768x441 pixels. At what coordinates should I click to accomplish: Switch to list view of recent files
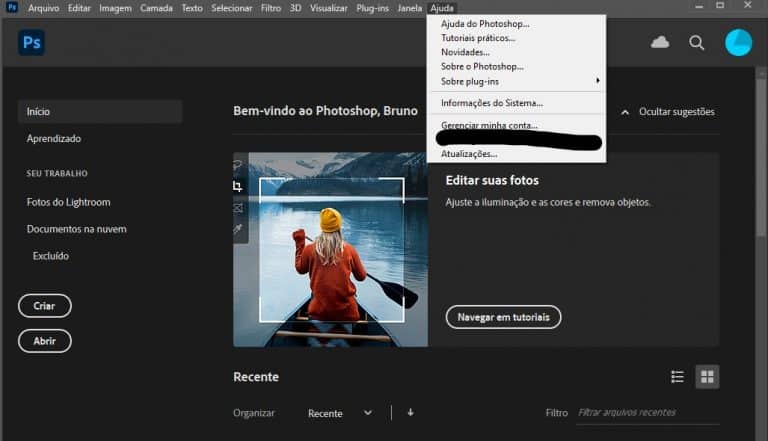point(677,376)
